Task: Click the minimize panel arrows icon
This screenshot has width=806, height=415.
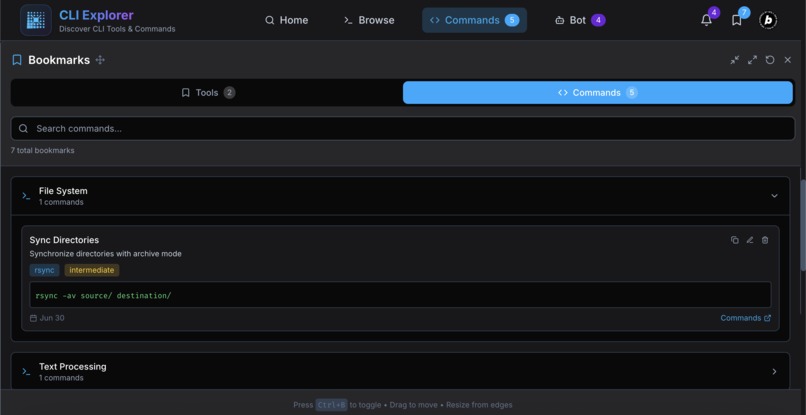Action: click(x=735, y=60)
